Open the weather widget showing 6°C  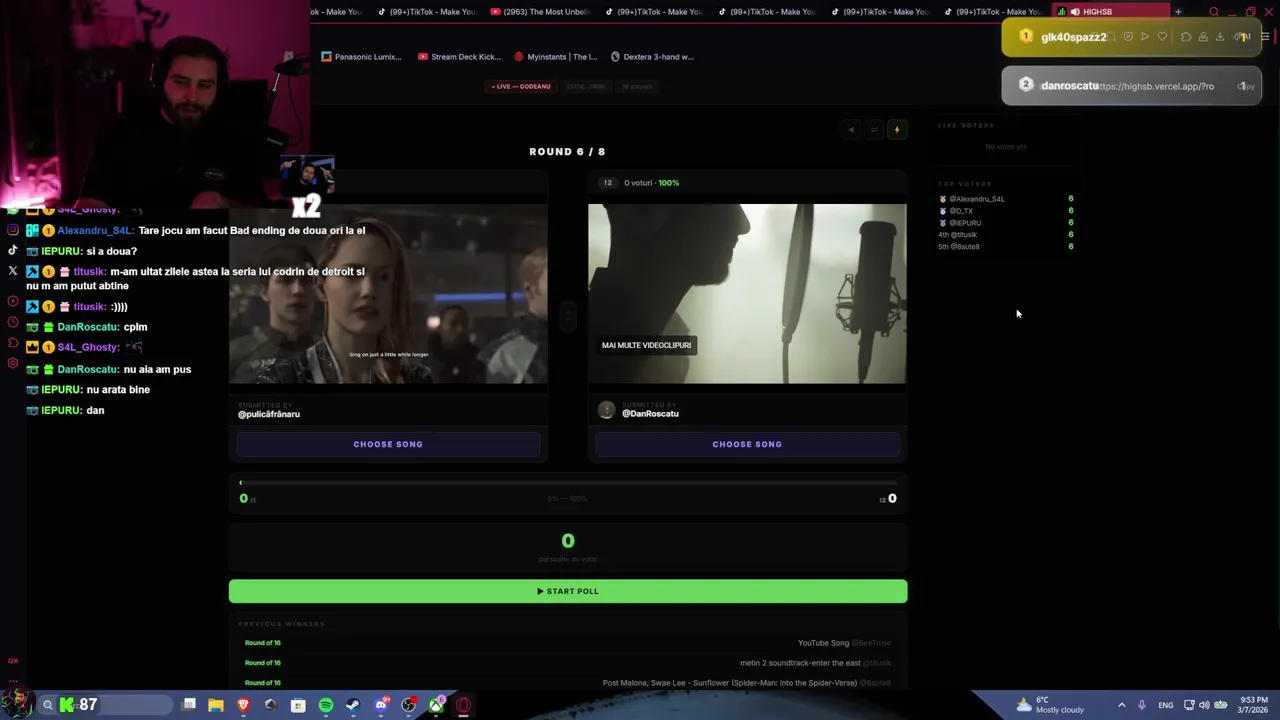point(1049,705)
